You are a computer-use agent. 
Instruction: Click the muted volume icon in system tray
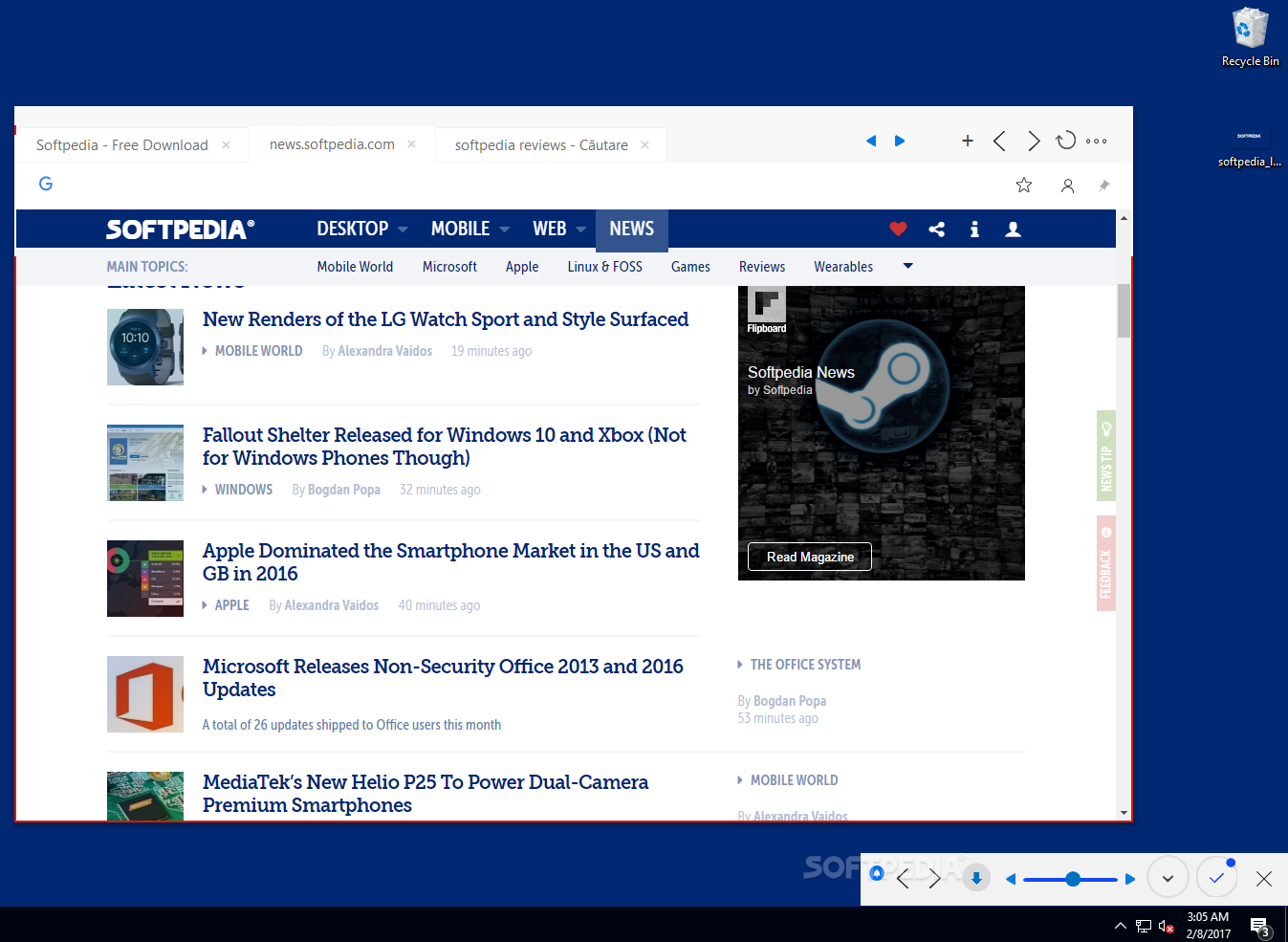1166,926
